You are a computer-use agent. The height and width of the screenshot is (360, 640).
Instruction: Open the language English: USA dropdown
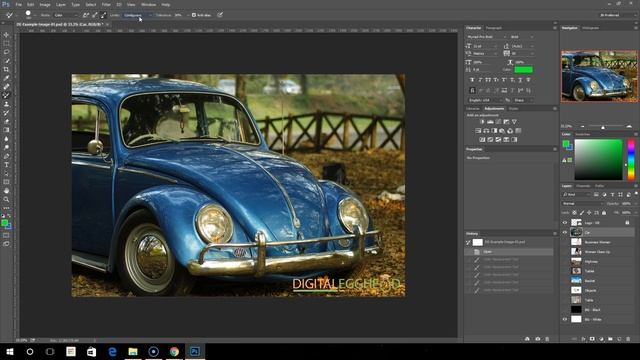pyautogui.click(x=486, y=100)
